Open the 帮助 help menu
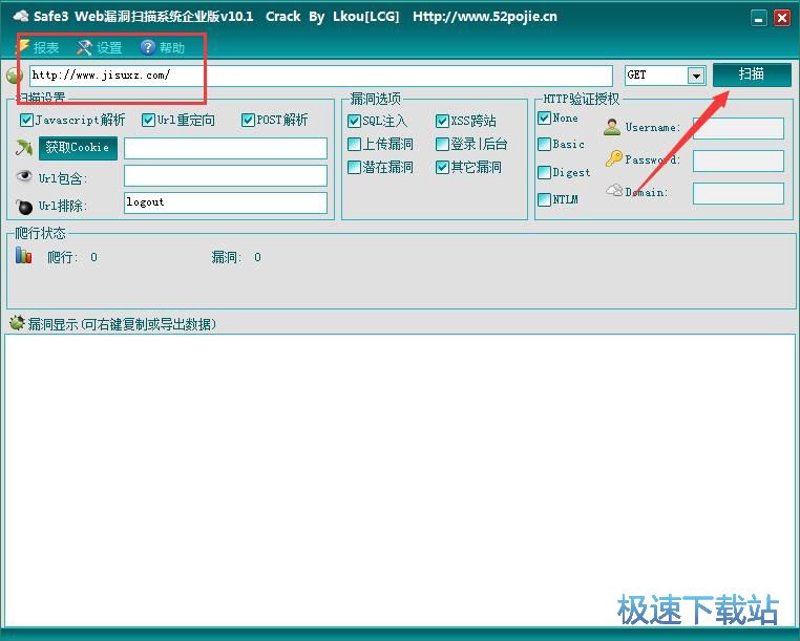 (x=163, y=48)
